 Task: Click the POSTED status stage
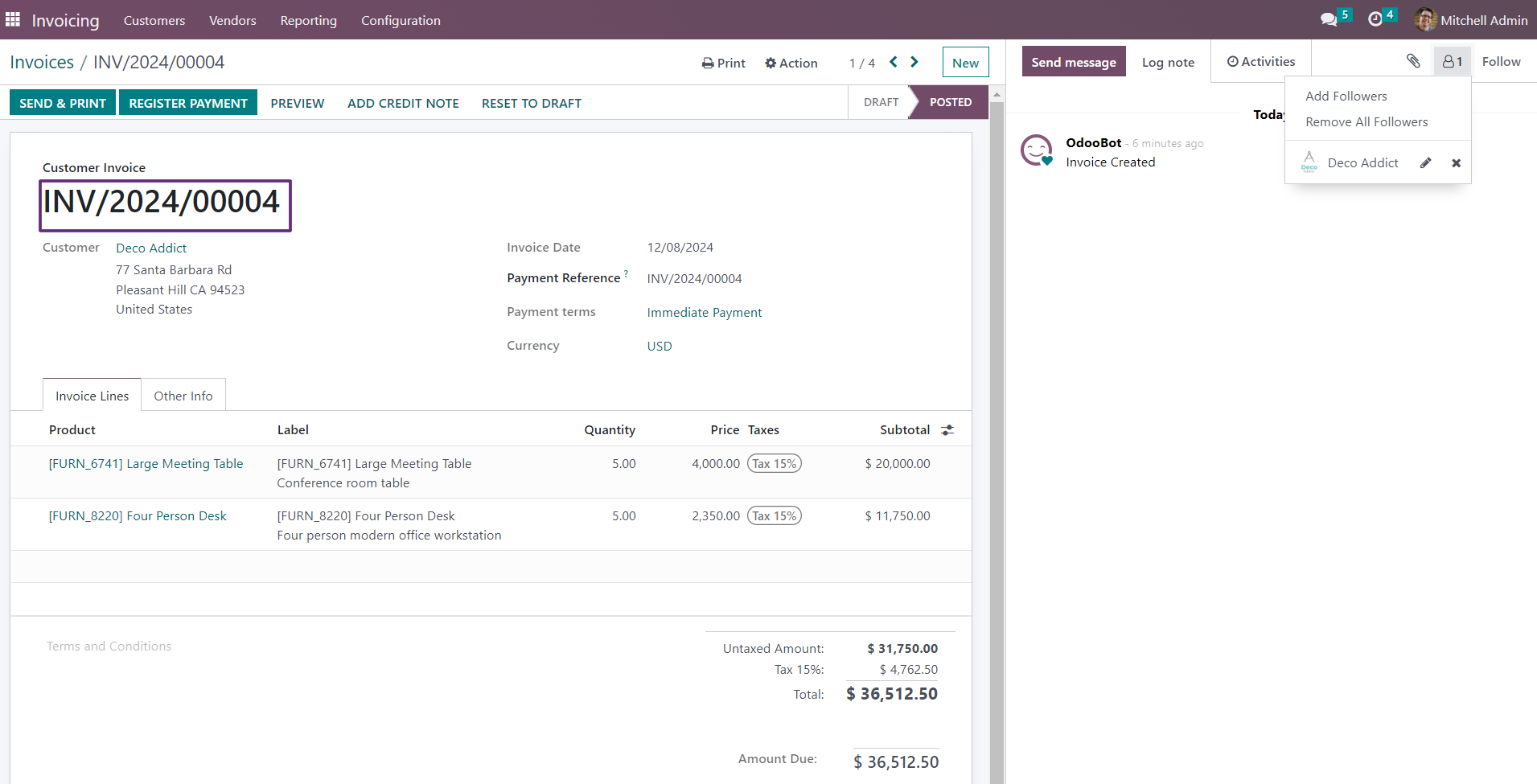[950, 102]
